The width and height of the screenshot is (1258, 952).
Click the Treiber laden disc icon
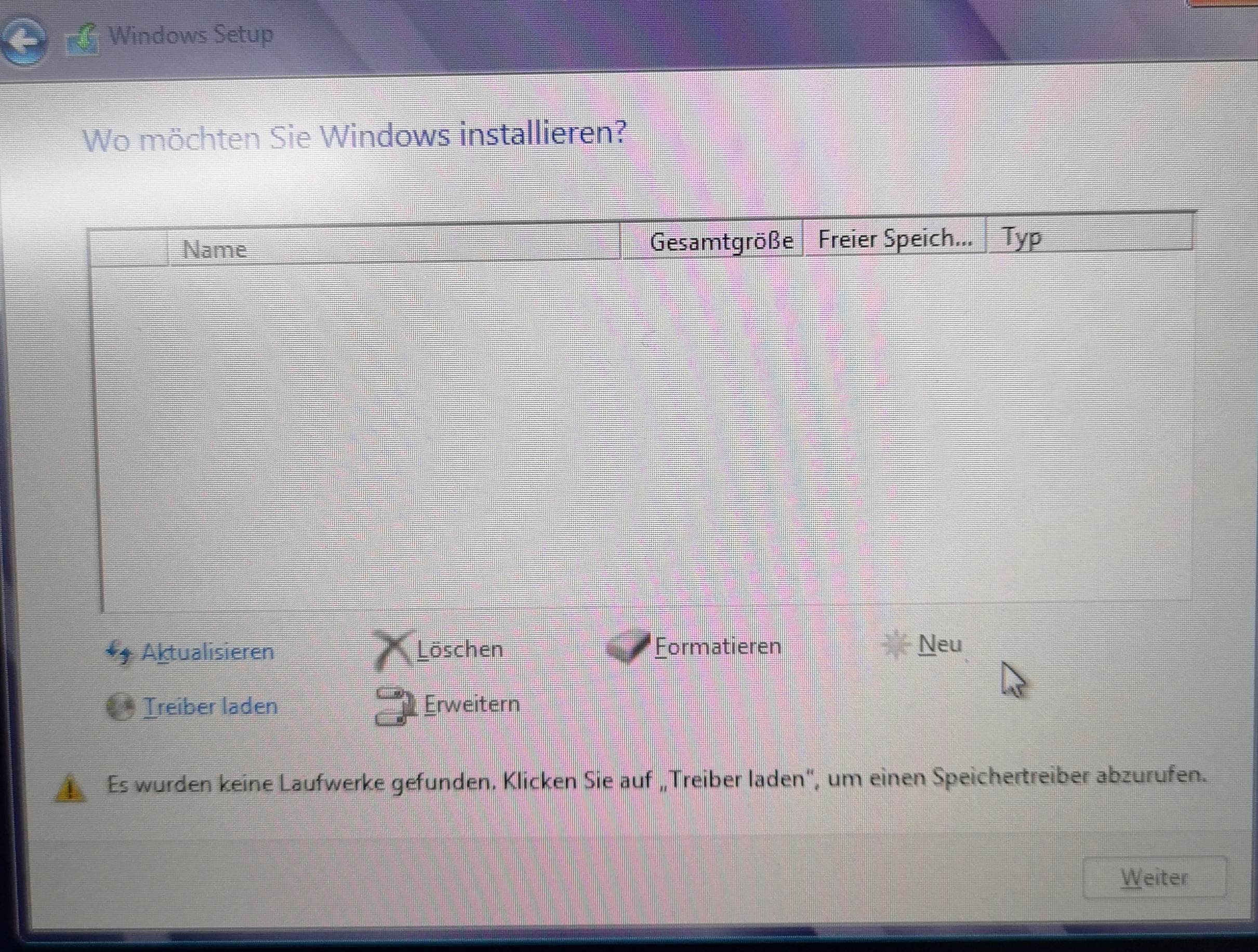[121, 707]
